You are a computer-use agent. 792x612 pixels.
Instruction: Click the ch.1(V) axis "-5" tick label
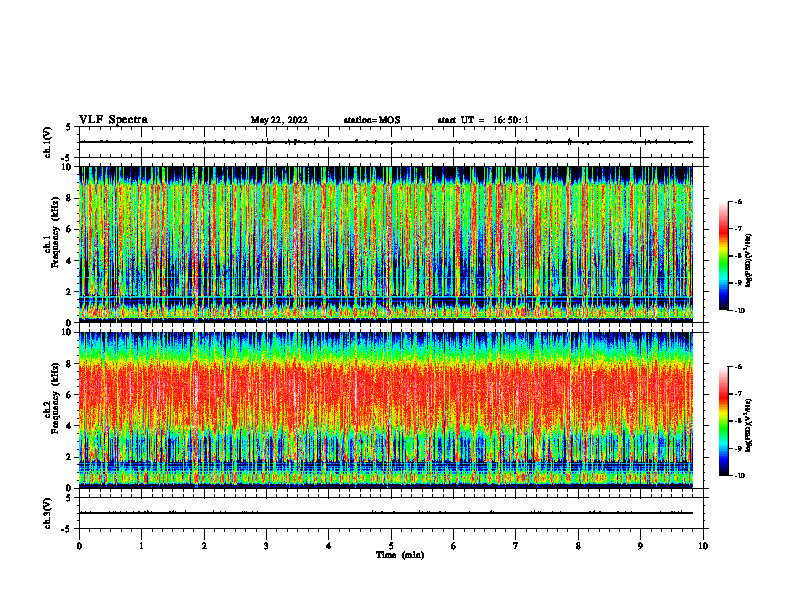(67, 158)
